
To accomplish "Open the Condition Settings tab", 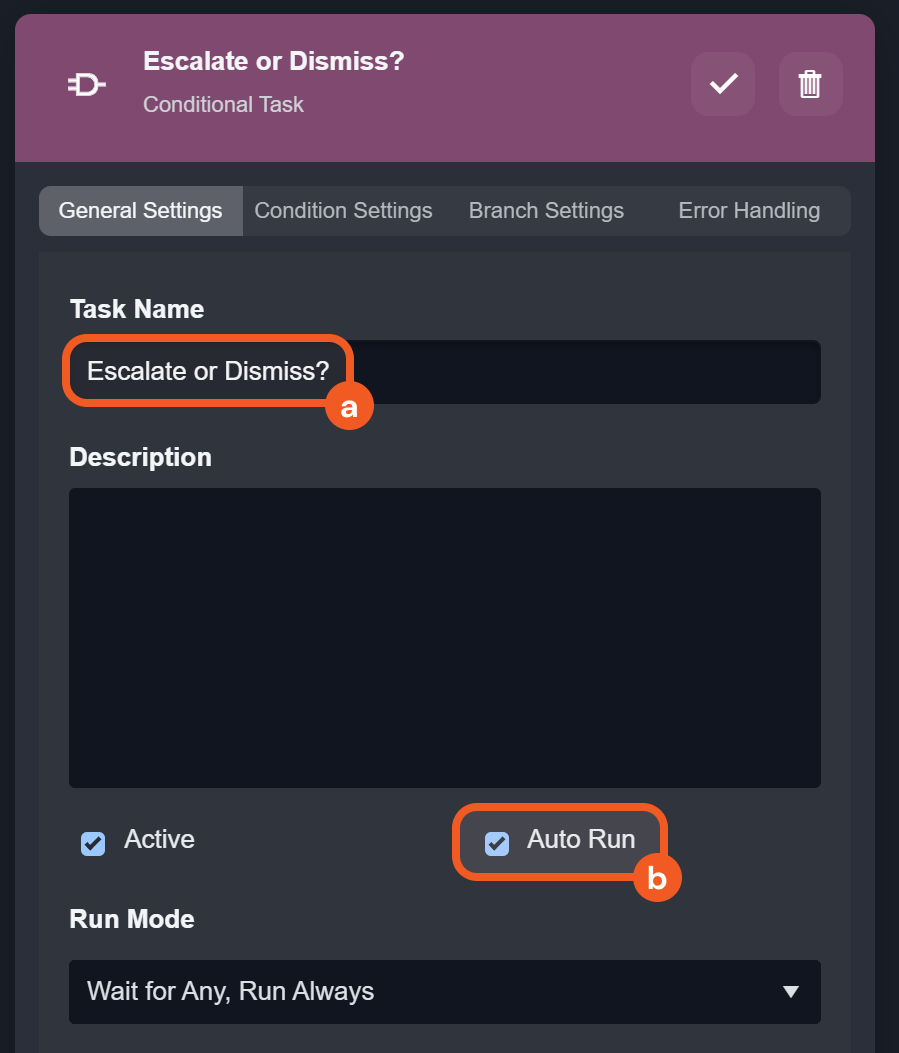I will click(x=343, y=211).
